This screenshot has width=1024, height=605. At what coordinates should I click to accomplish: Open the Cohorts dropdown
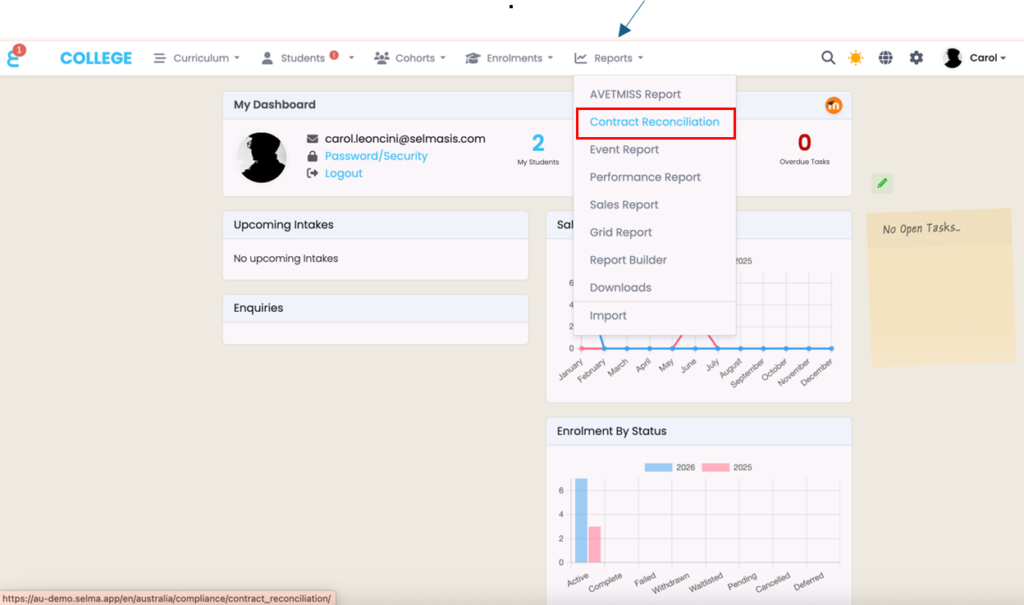(410, 58)
